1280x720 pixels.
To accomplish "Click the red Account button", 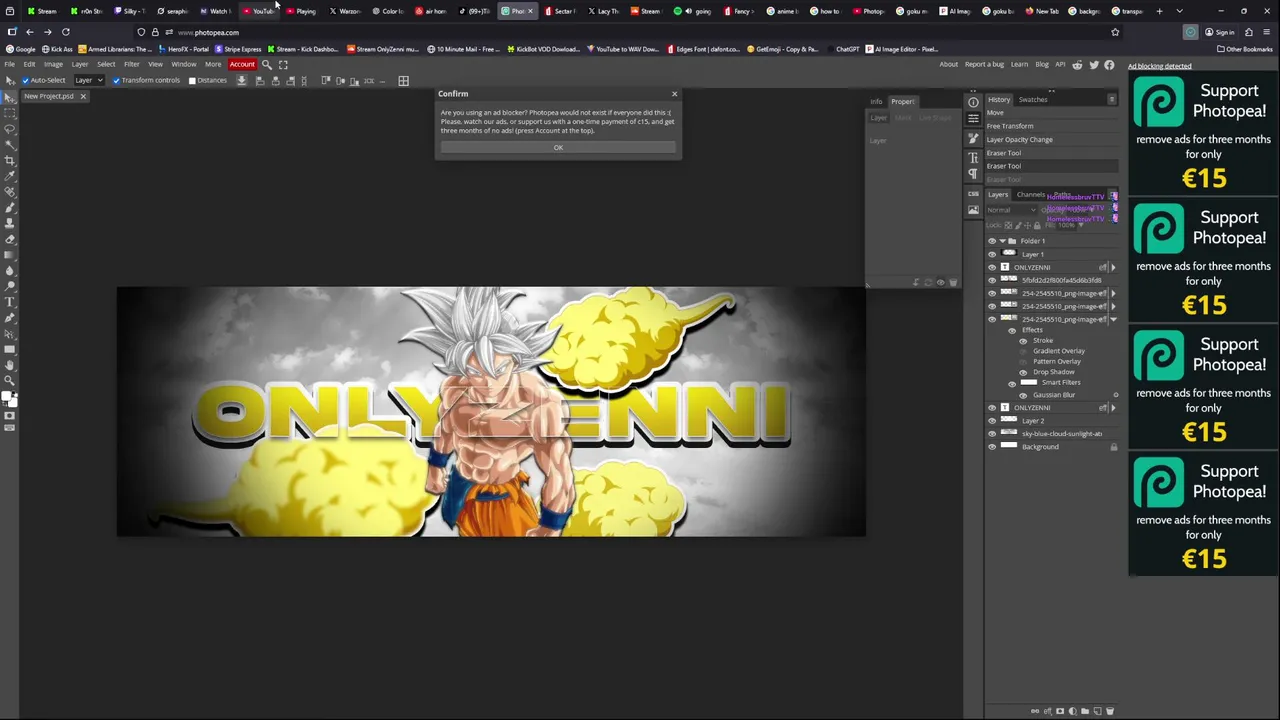I will [242, 64].
